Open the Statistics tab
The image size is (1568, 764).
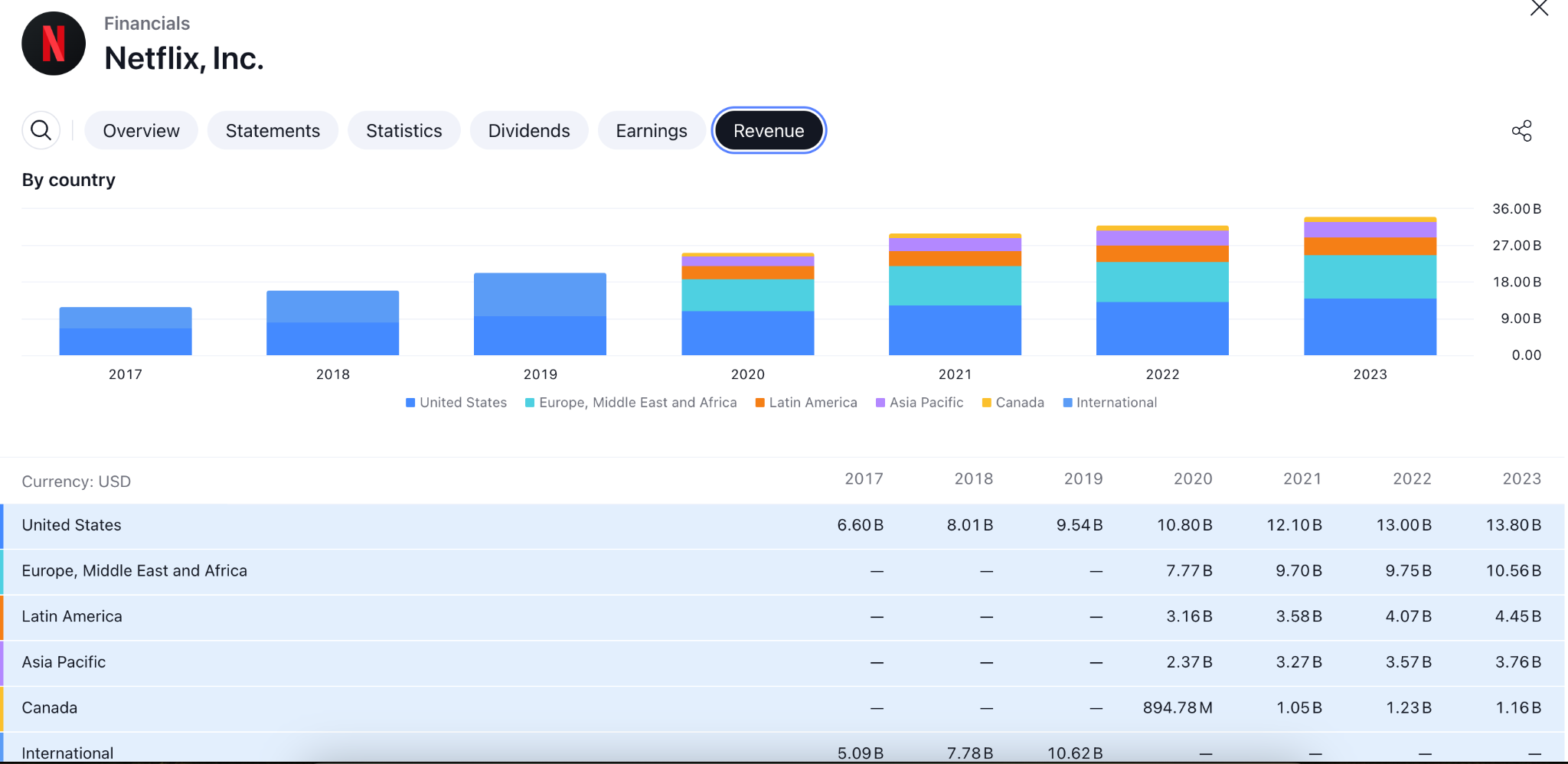pyautogui.click(x=403, y=131)
